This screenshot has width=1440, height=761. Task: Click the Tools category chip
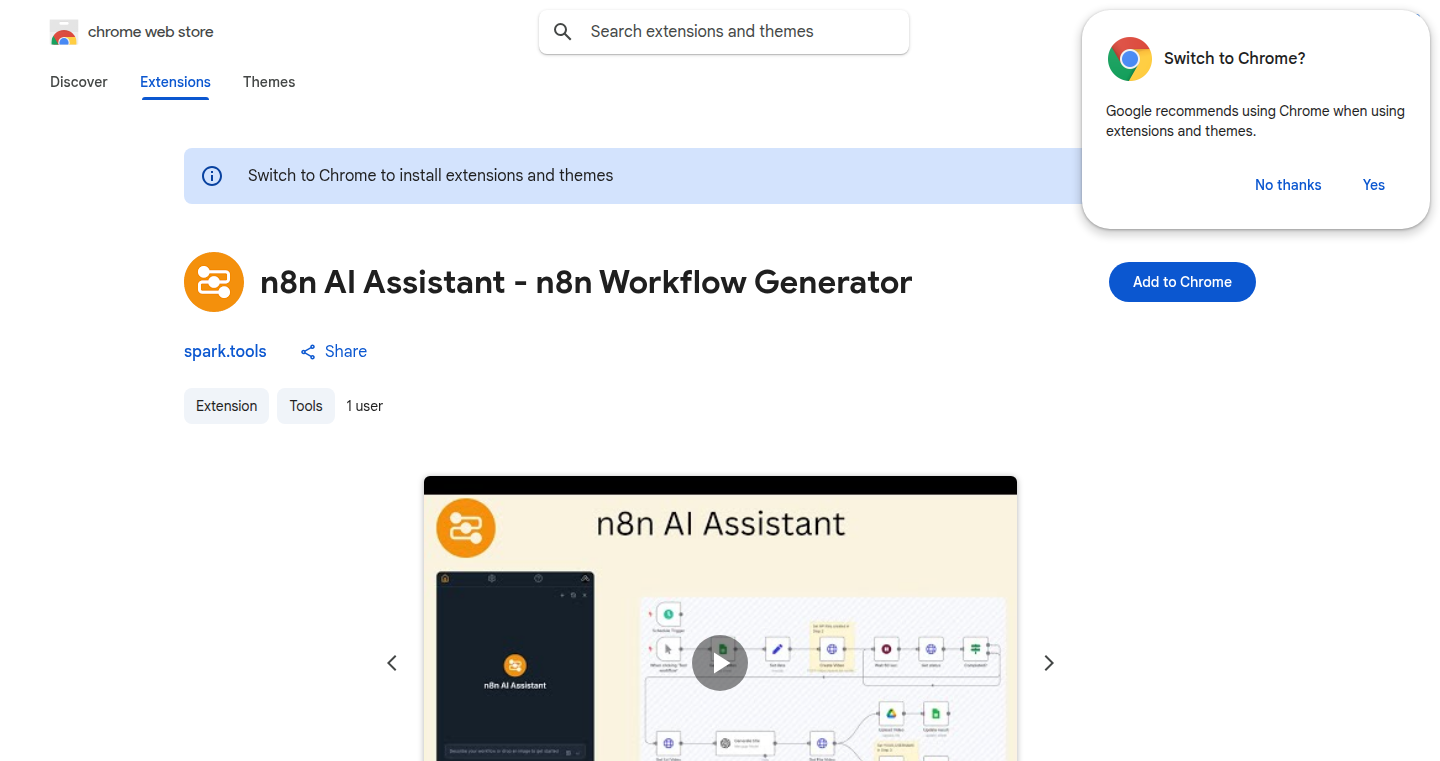point(306,406)
